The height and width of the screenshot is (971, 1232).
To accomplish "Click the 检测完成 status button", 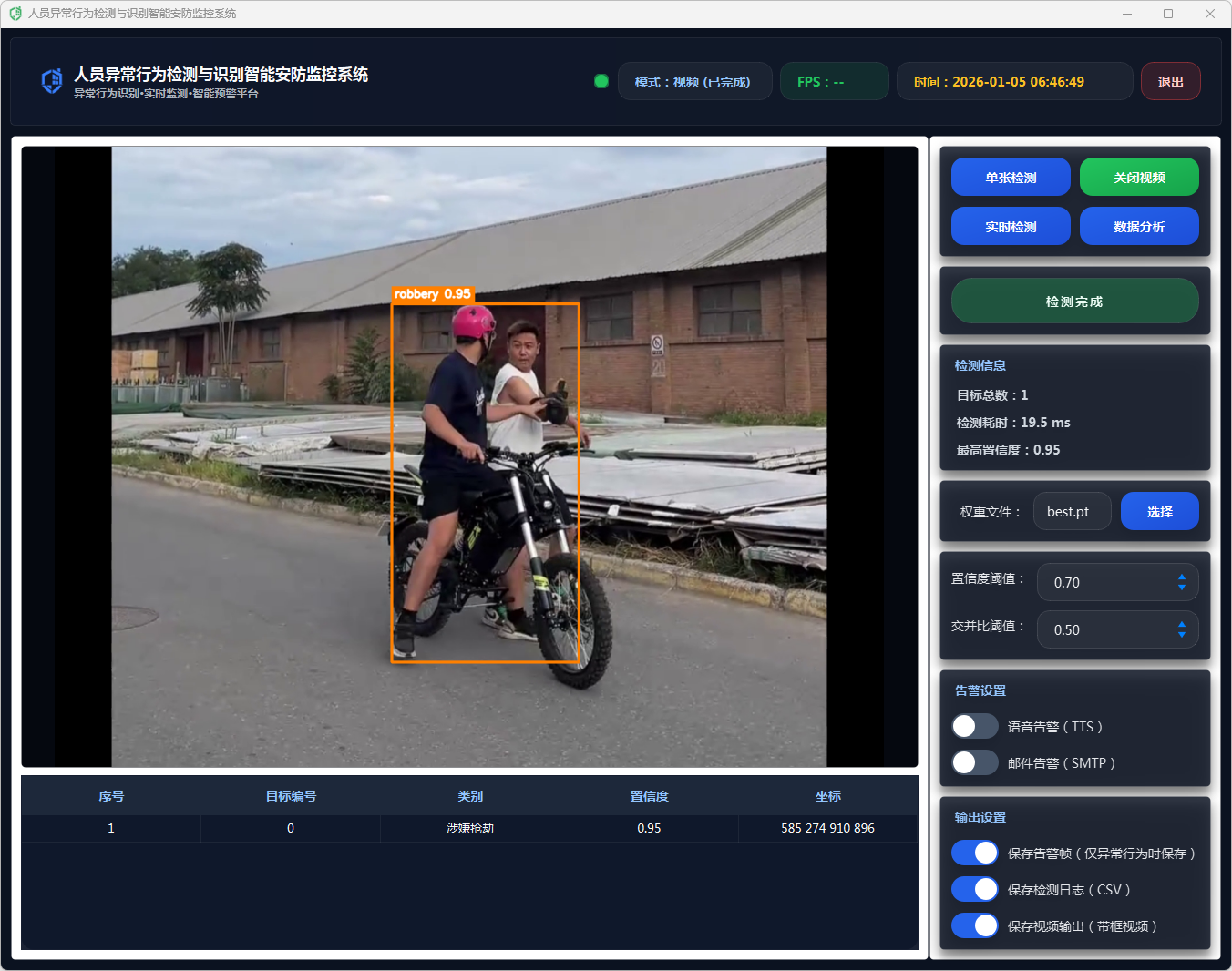I will (1074, 301).
